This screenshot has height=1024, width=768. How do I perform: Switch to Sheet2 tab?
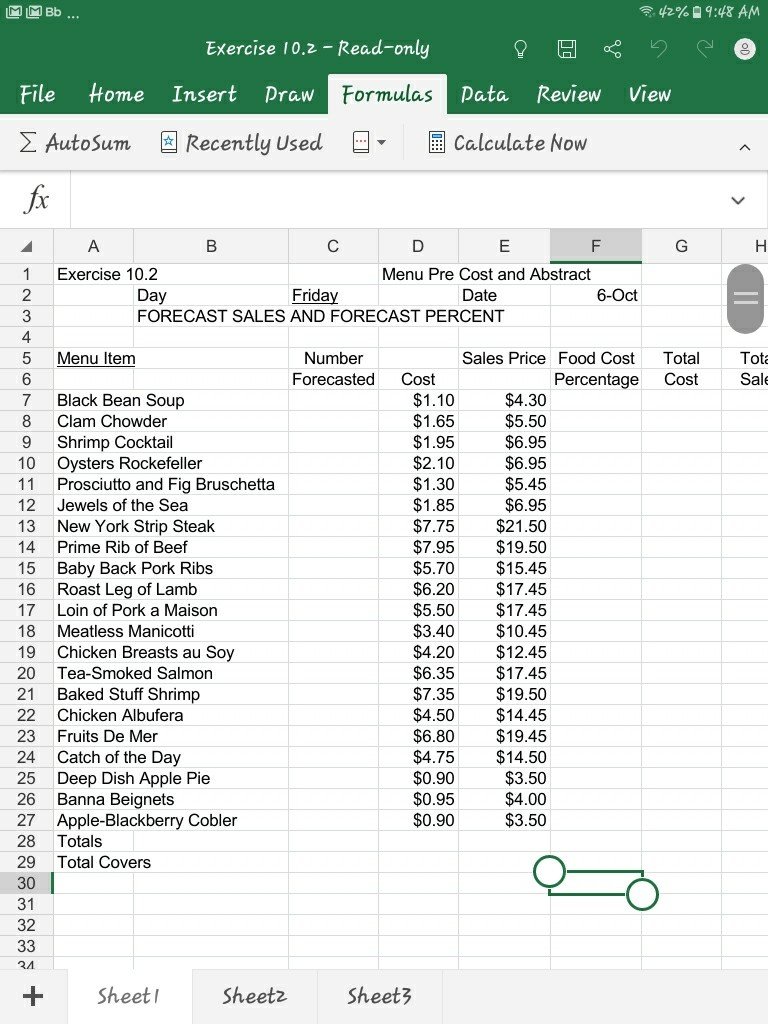(254, 996)
